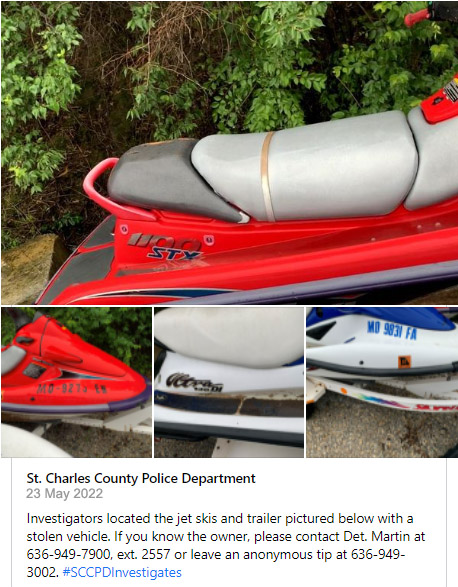Image resolution: width=458 pixels, height=587 pixels.
Task: Open the MO 9831 FA jet ski thumbnail
Action: click(382, 382)
